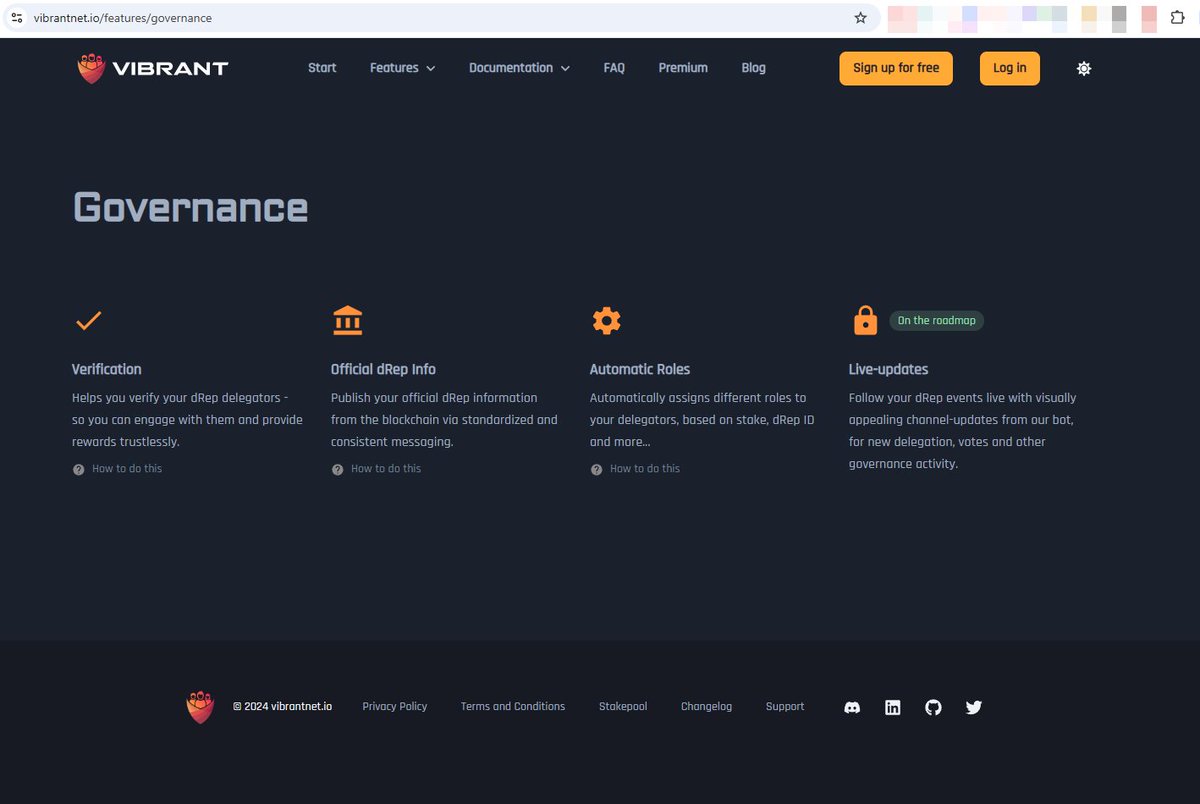Viewport: 1200px width, 804px height.
Task: Click the Governance page heading
Action: click(x=190, y=207)
